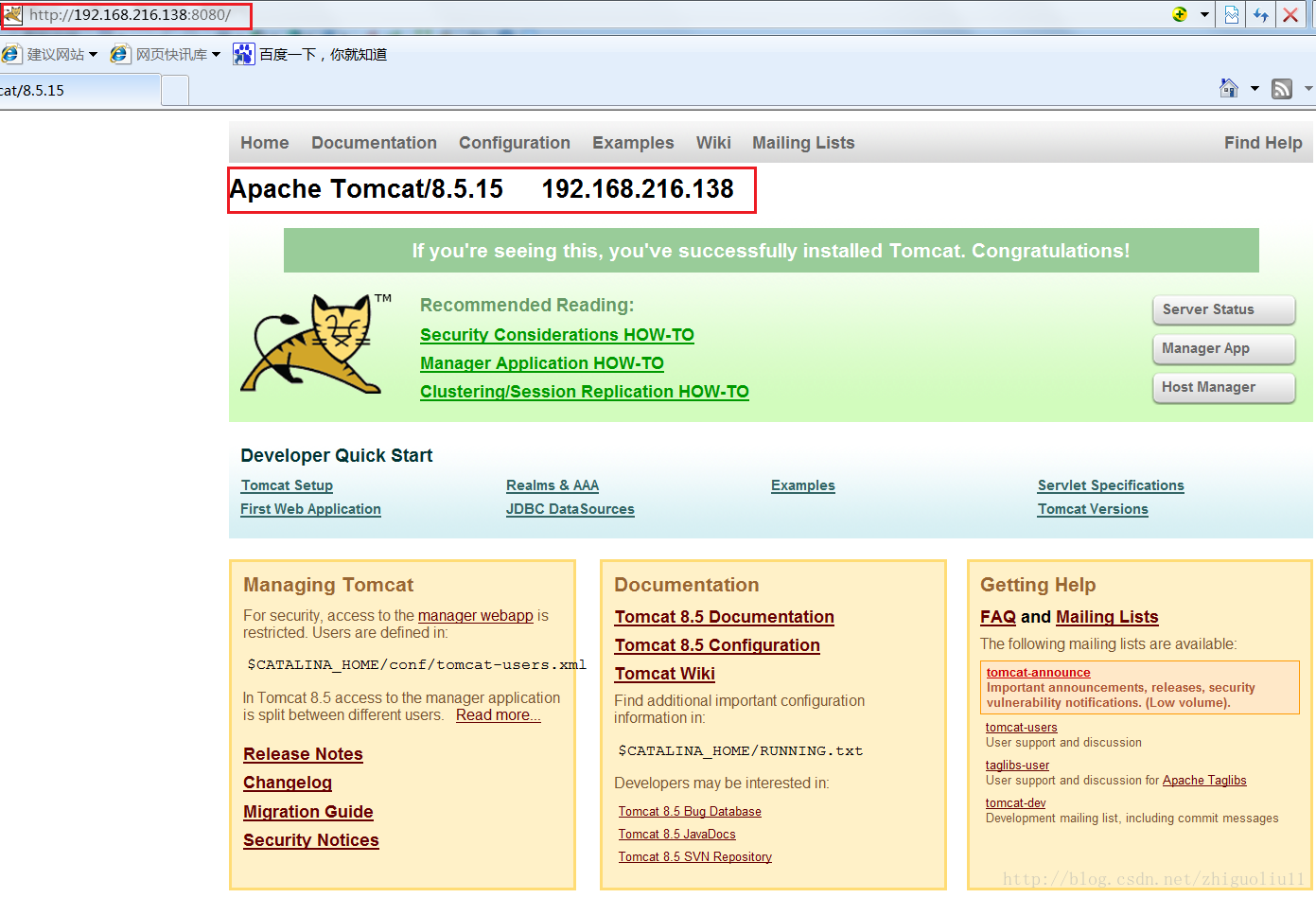Viewport: 1316px width, 898px height.
Task: Select the Tomcat/8.5.15 browser tab
Action: [x=79, y=91]
